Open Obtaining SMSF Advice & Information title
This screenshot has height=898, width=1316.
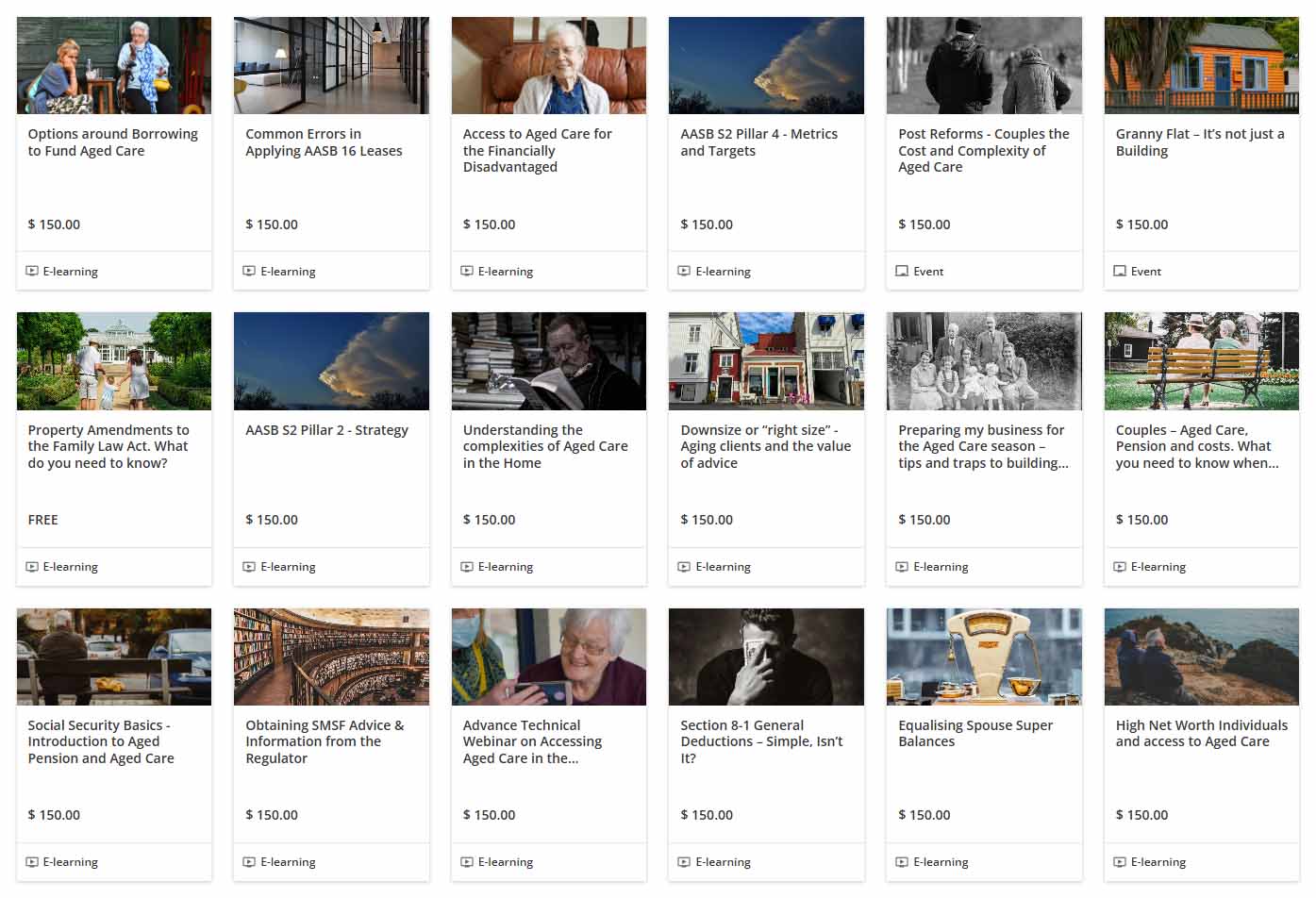point(325,741)
